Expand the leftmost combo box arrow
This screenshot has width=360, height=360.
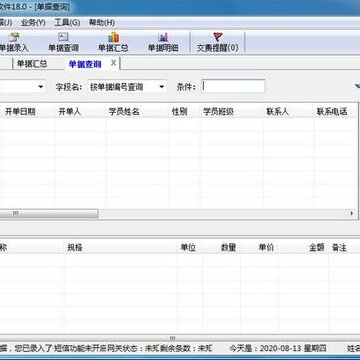41,87
